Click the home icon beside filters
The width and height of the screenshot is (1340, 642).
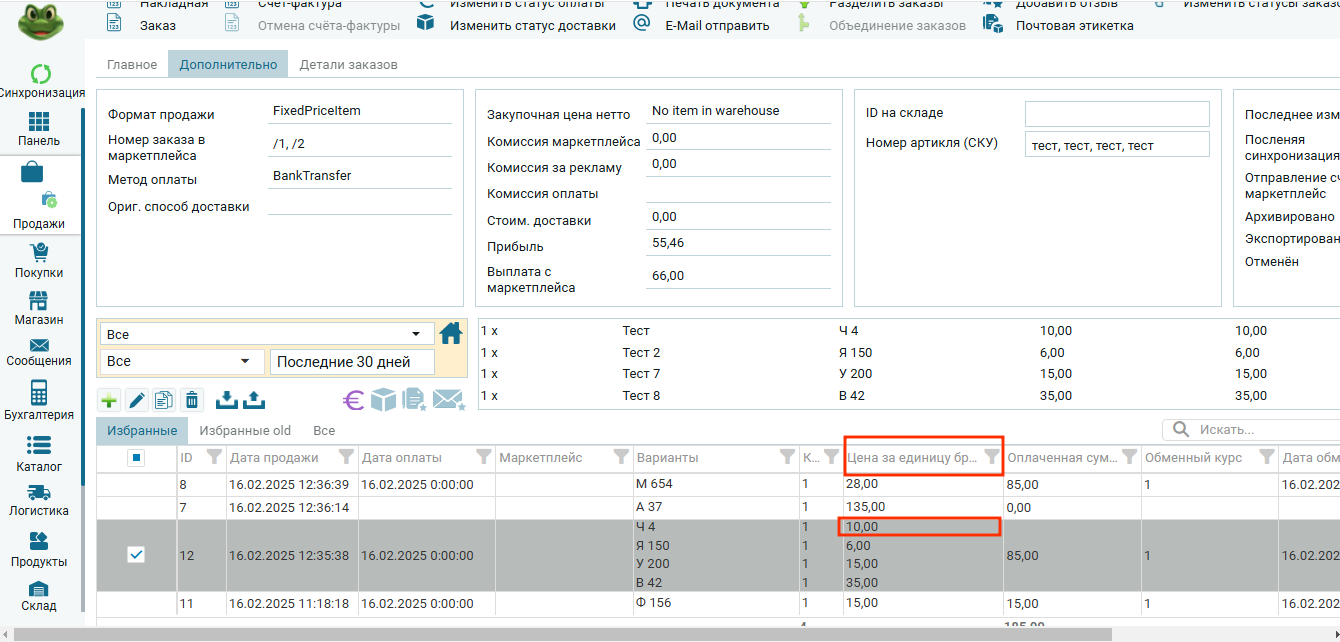coord(451,333)
